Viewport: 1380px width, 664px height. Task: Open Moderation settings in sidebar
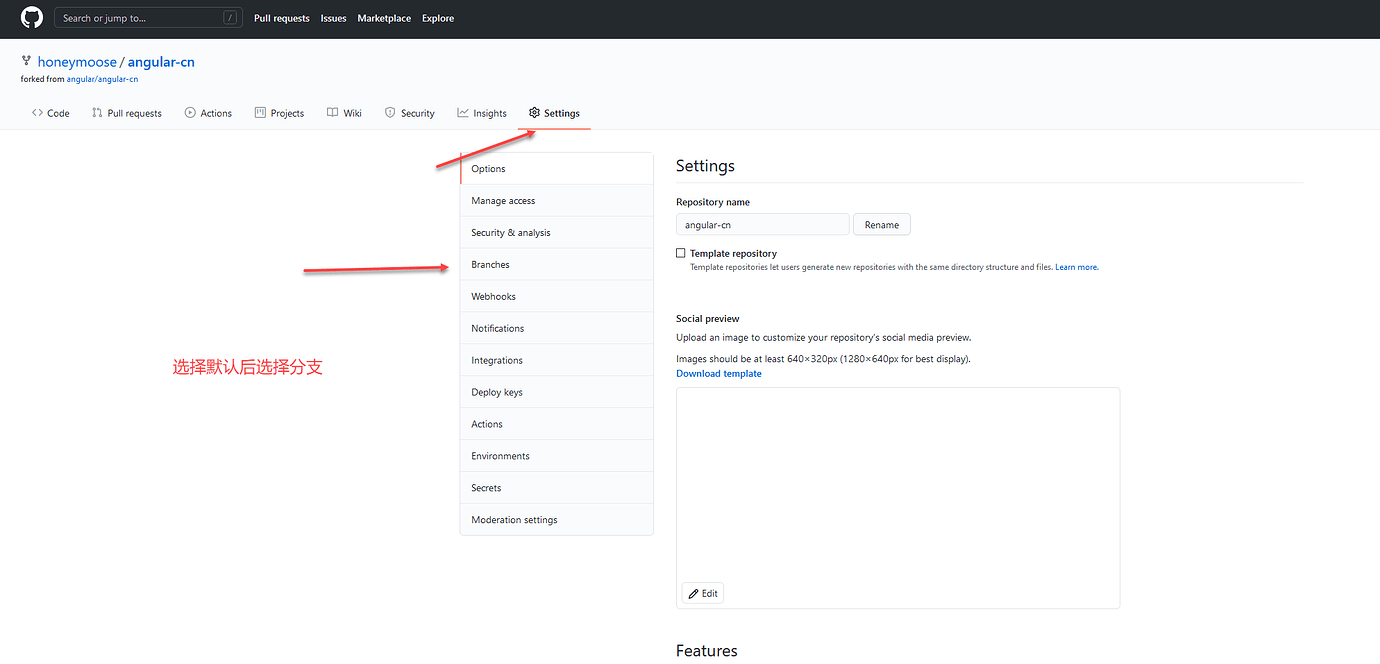click(x=556, y=520)
